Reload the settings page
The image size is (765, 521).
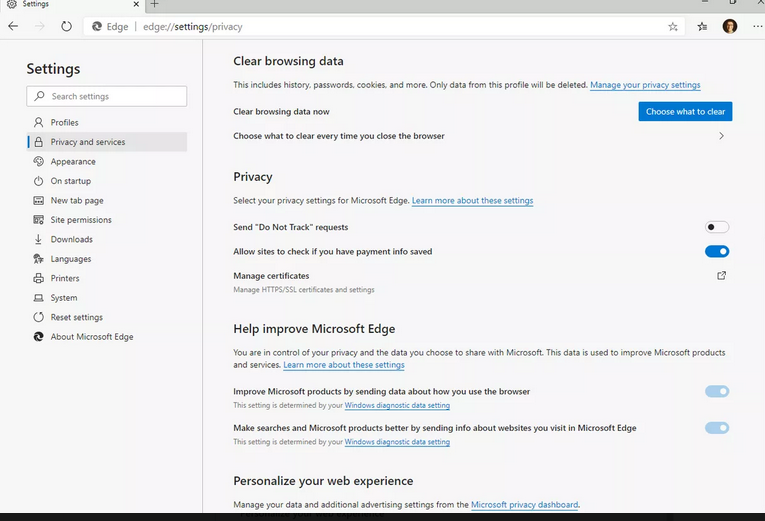66,26
